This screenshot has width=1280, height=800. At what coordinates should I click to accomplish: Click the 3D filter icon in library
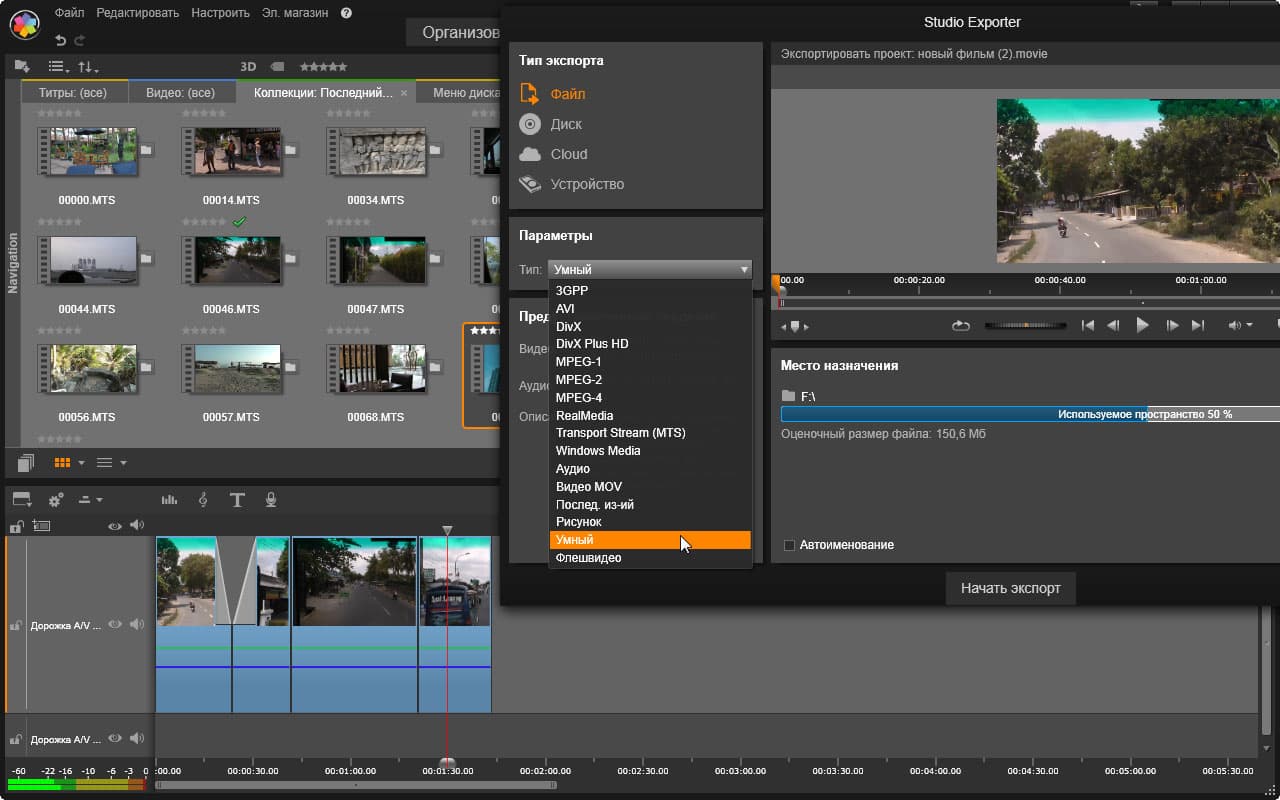click(x=248, y=67)
